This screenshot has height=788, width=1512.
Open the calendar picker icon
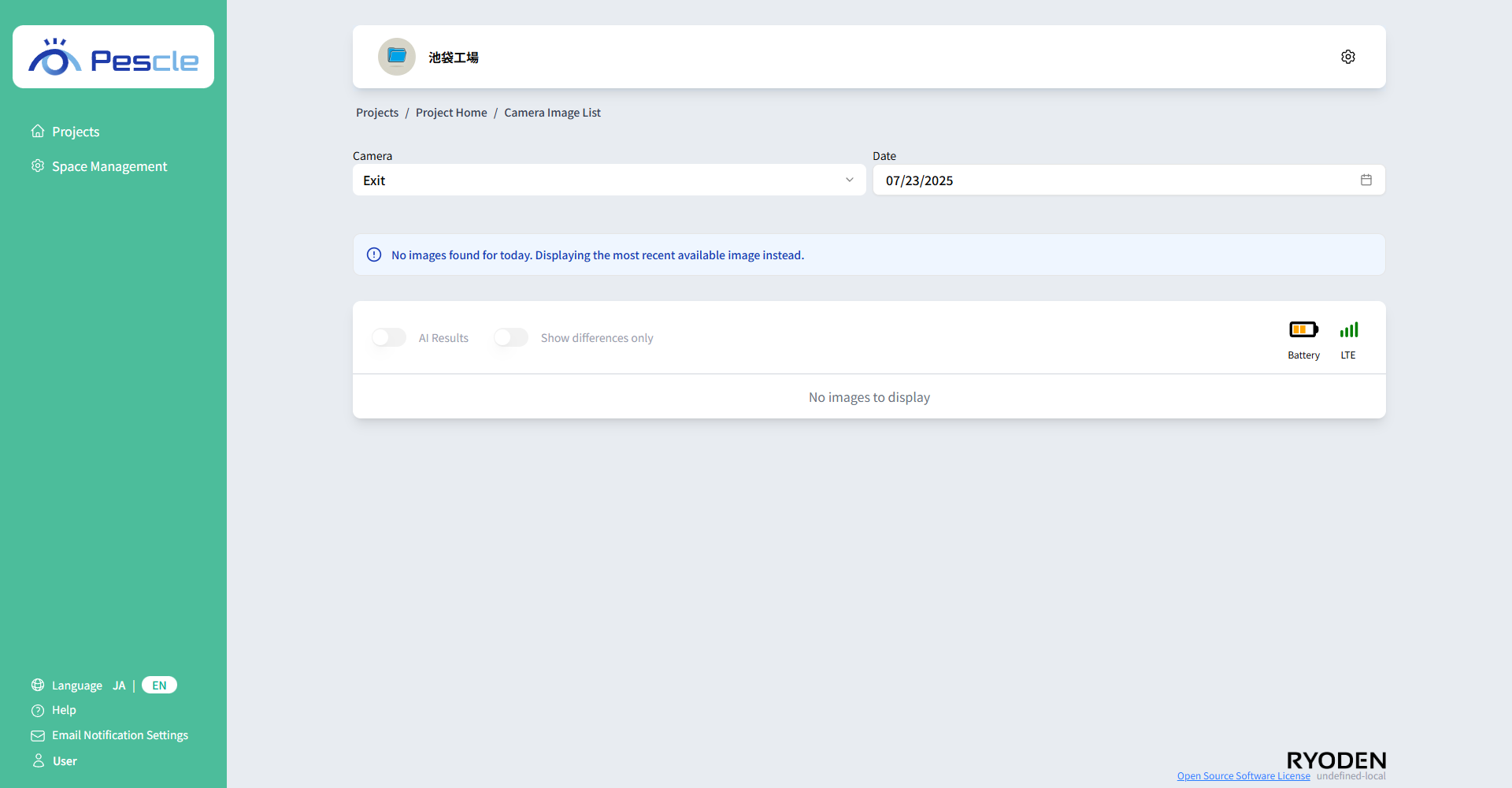[x=1366, y=180]
